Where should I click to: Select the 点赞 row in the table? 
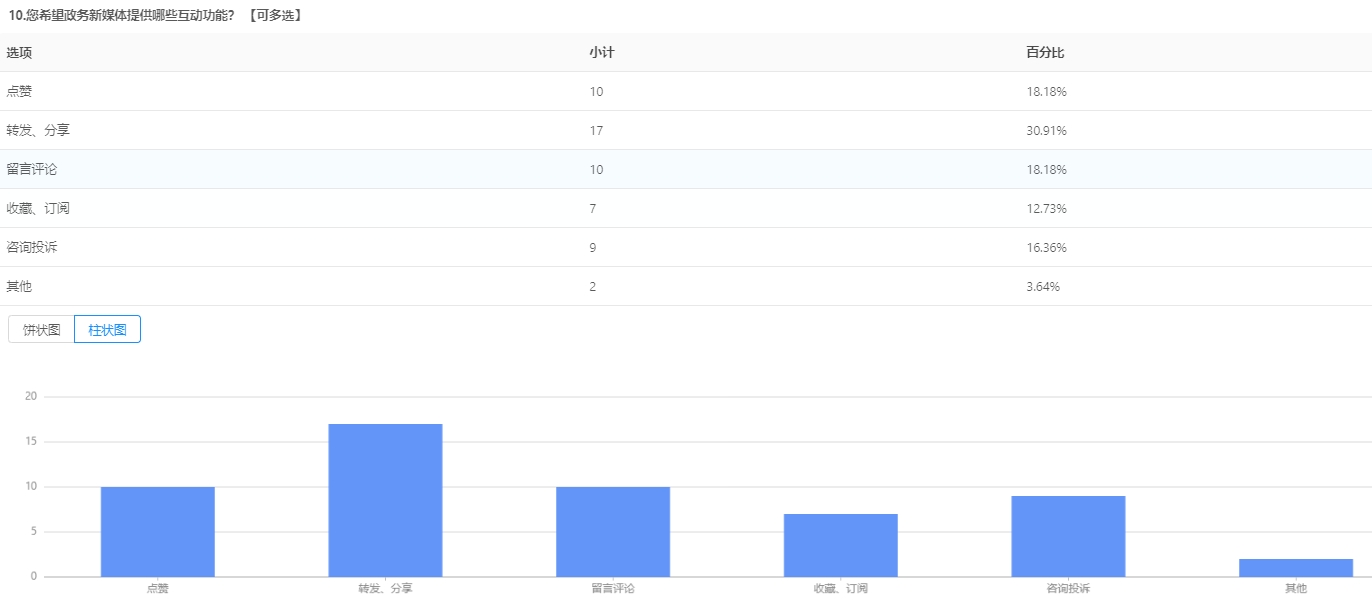tap(19, 91)
